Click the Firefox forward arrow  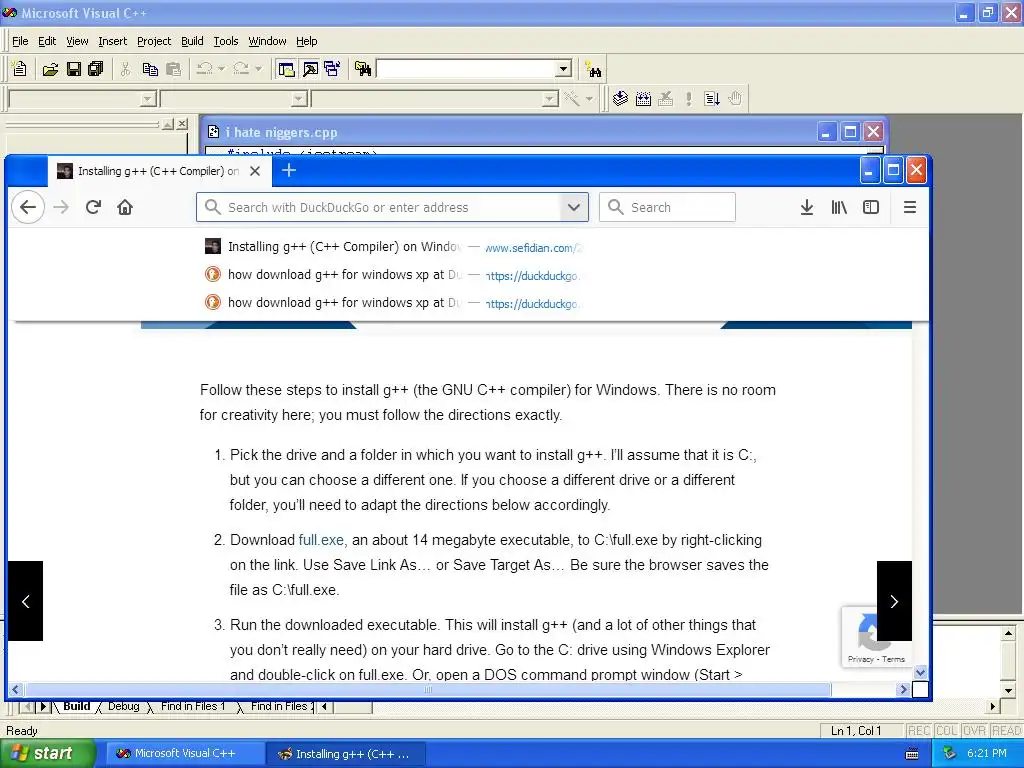(x=61, y=207)
